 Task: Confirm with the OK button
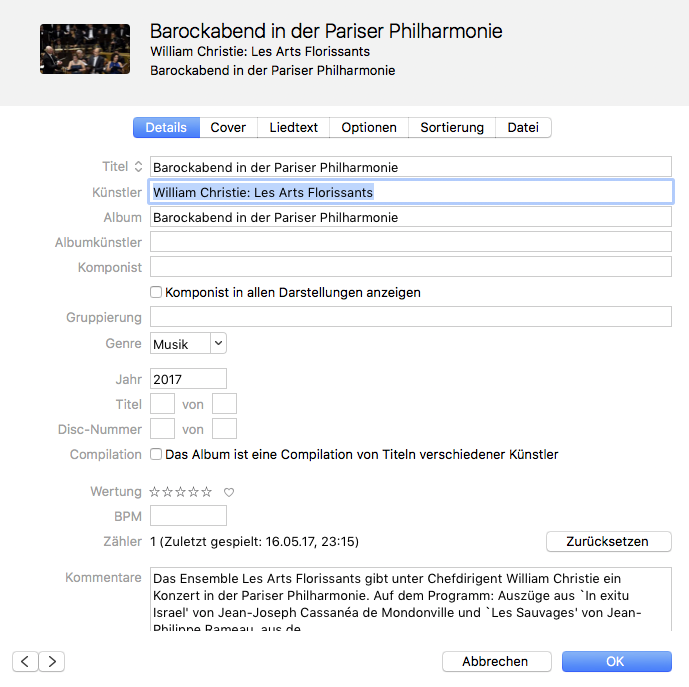615,661
